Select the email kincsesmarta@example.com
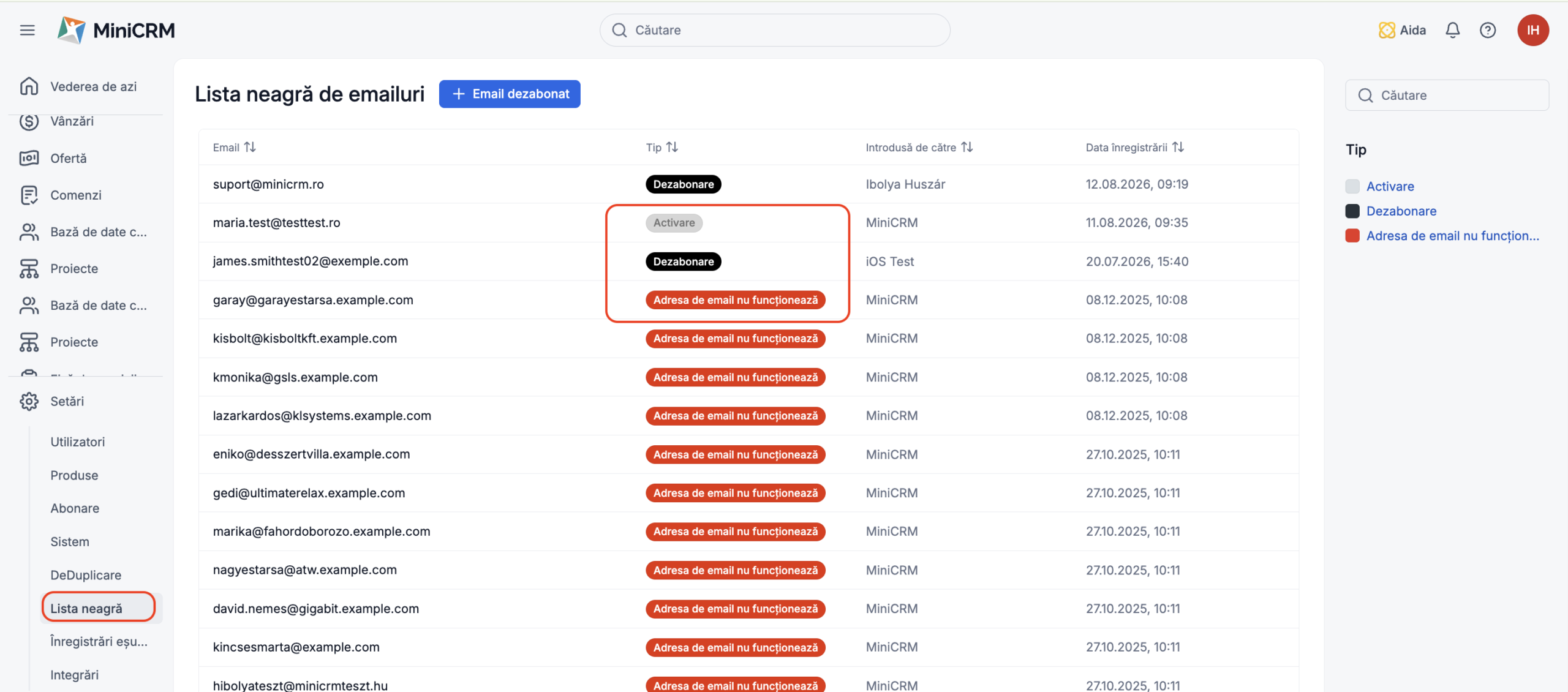1568x692 pixels. pyautogui.click(x=296, y=647)
